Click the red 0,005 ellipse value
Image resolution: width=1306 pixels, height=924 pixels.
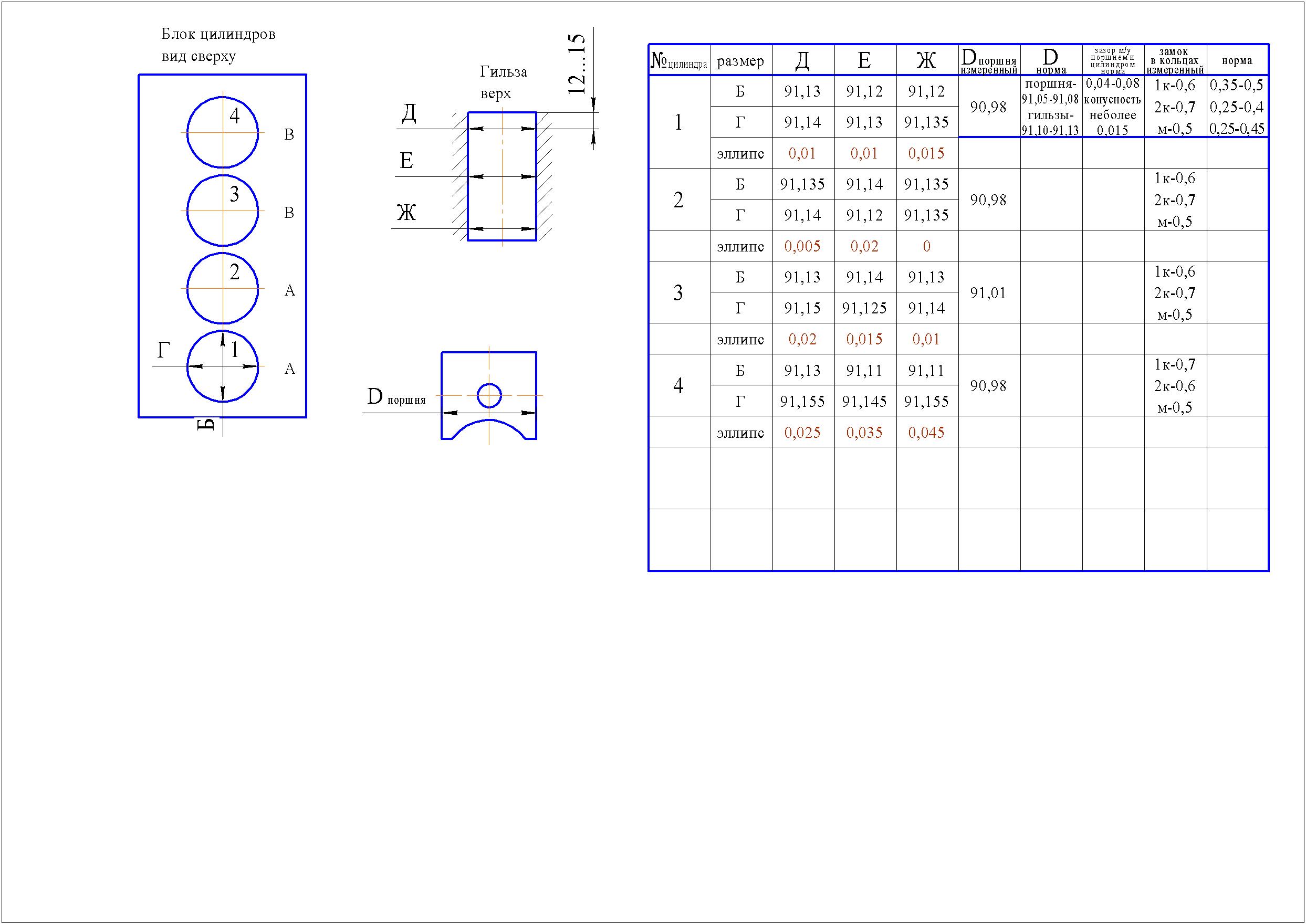(x=802, y=246)
